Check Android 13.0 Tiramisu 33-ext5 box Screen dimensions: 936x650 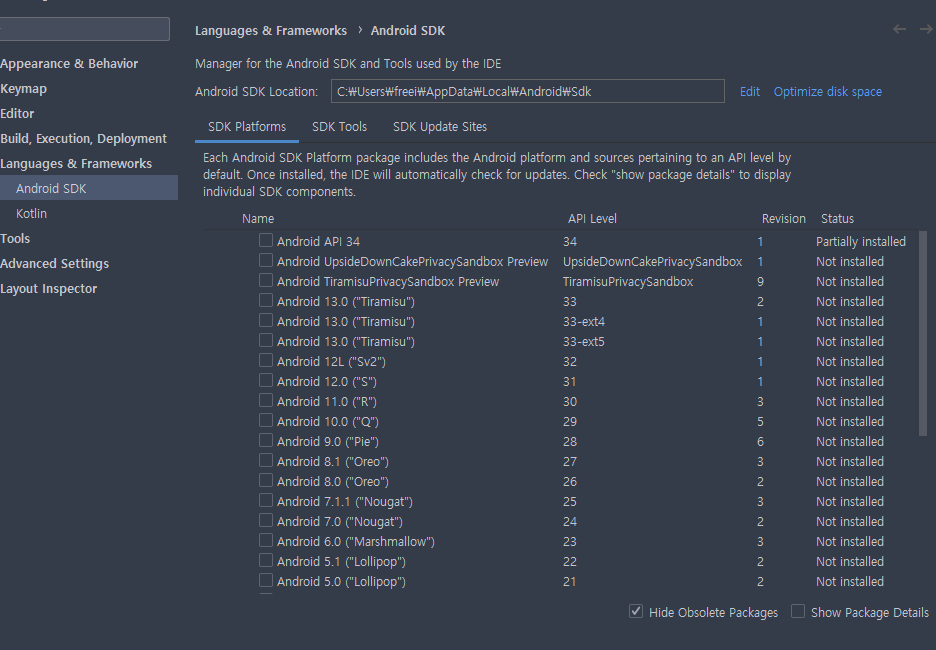[x=266, y=340]
